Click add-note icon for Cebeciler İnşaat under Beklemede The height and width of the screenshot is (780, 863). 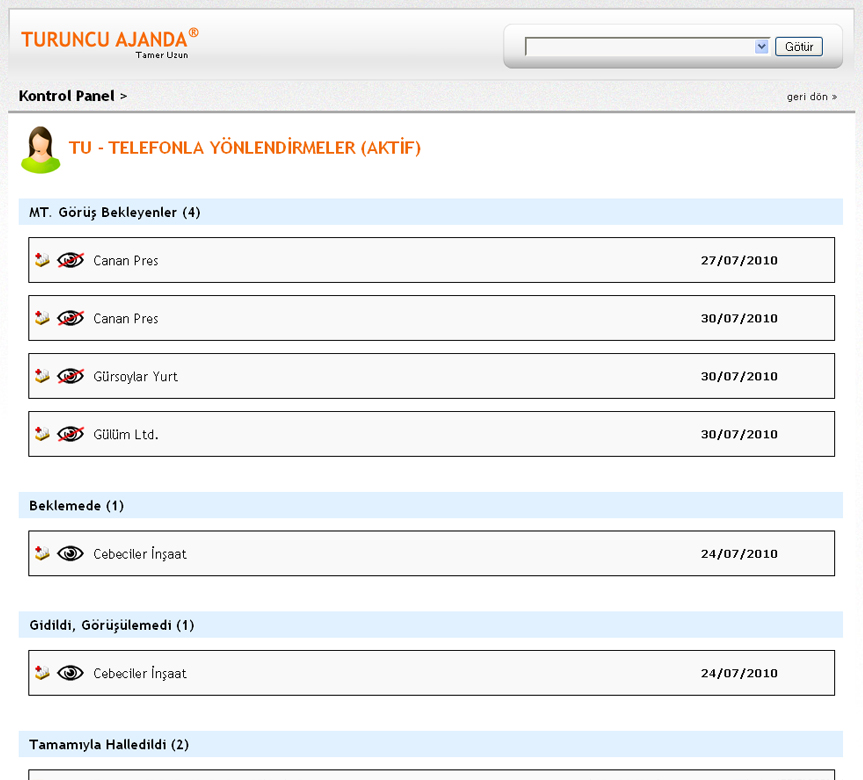[x=42, y=553]
